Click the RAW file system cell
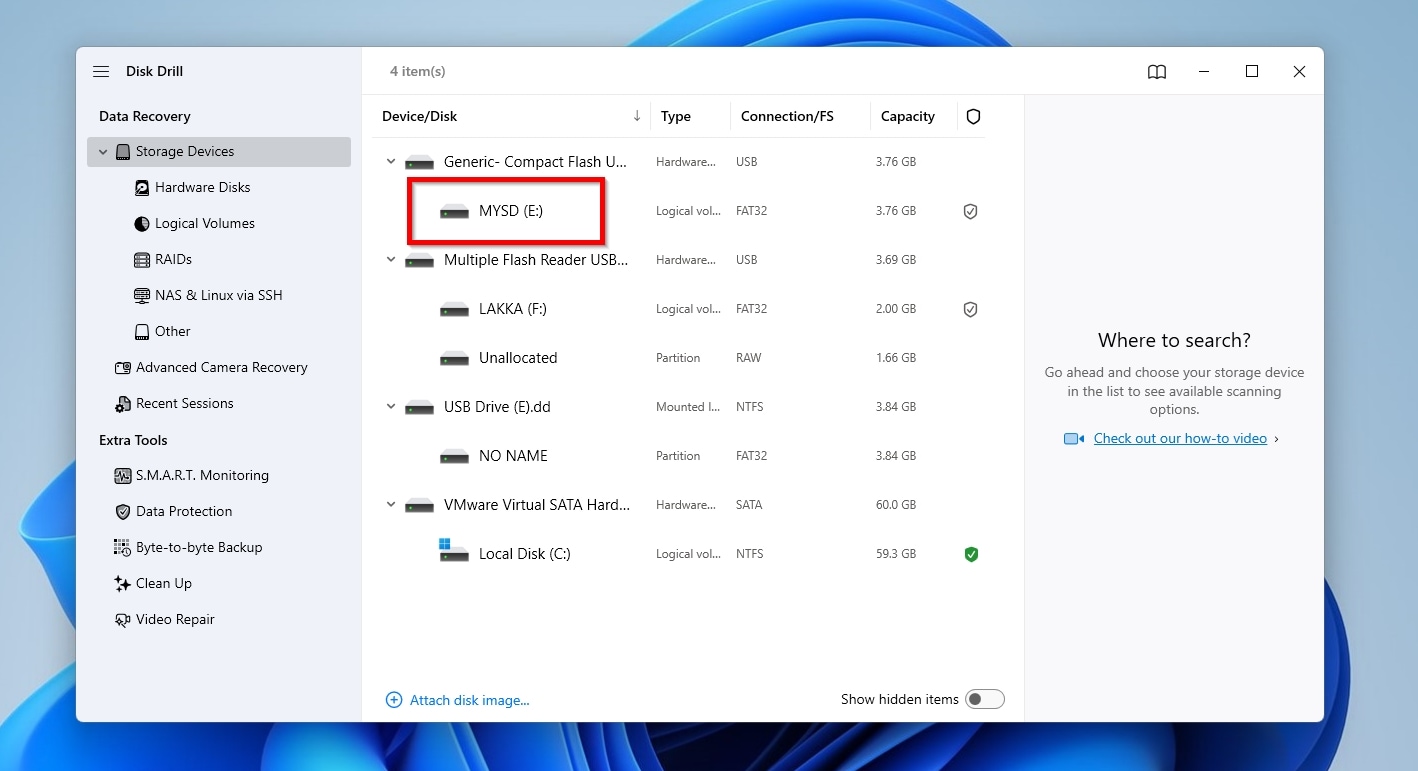The width and height of the screenshot is (1418, 771). (749, 358)
